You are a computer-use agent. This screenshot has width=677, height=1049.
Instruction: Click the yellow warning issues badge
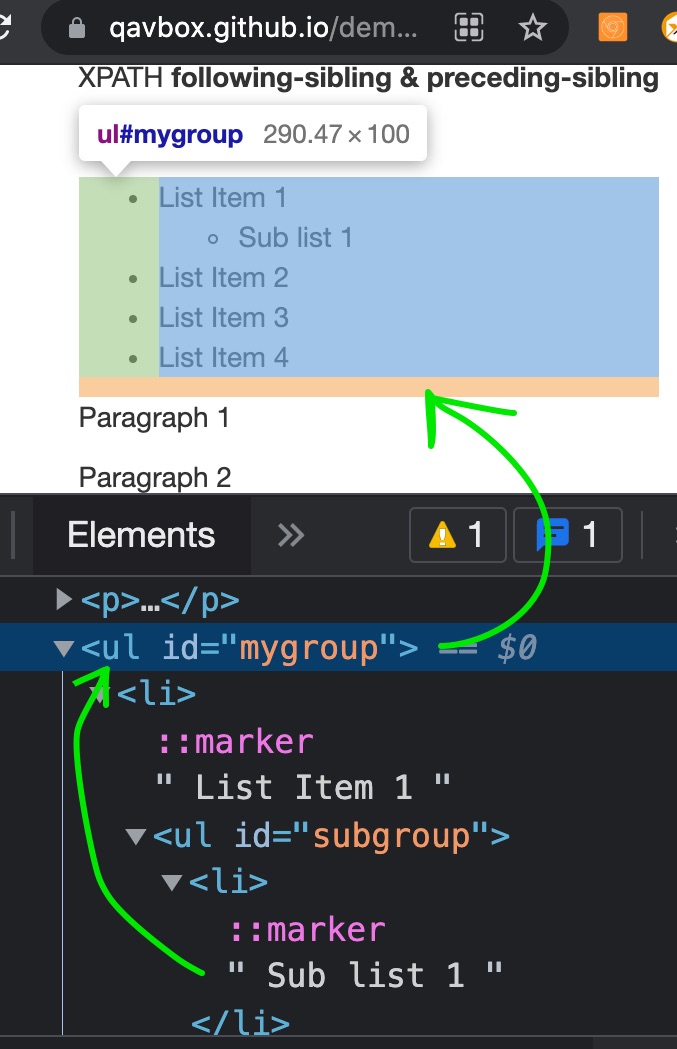(x=457, y=535)
